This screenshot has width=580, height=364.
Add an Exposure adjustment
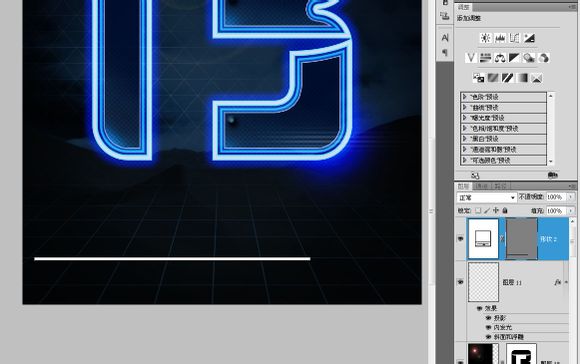point(529,38)
